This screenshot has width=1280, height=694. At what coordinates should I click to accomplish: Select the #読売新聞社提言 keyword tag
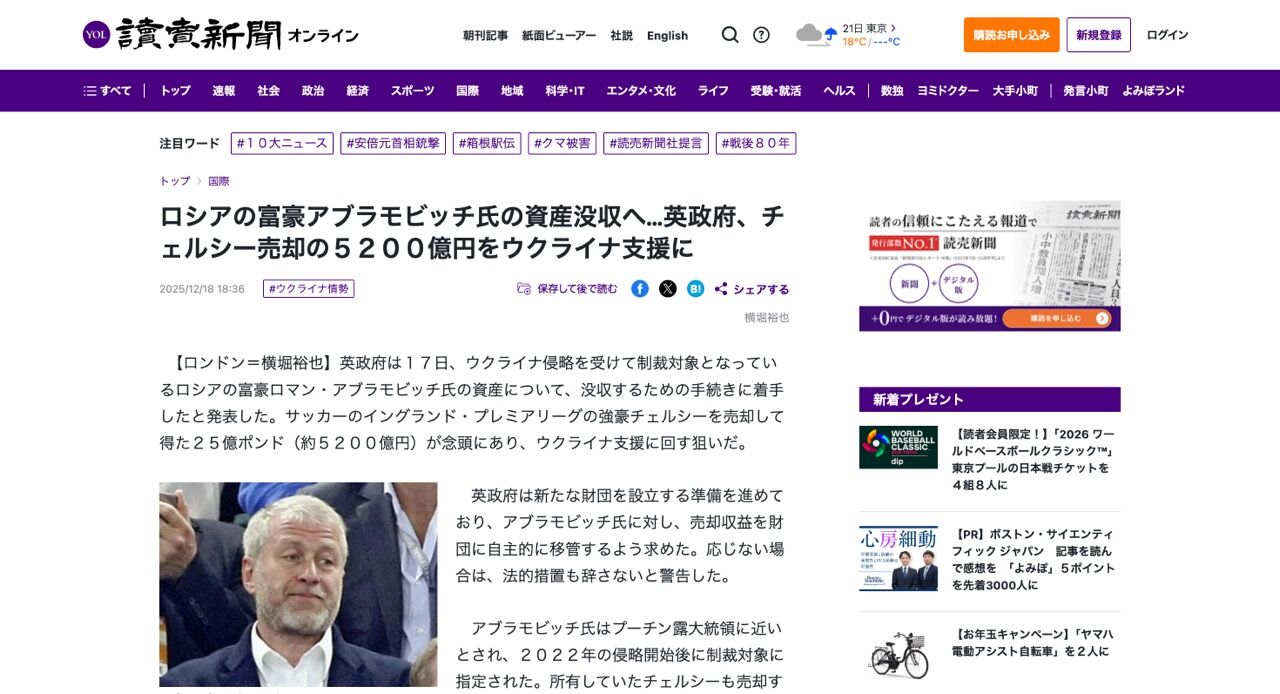(656, 143)
